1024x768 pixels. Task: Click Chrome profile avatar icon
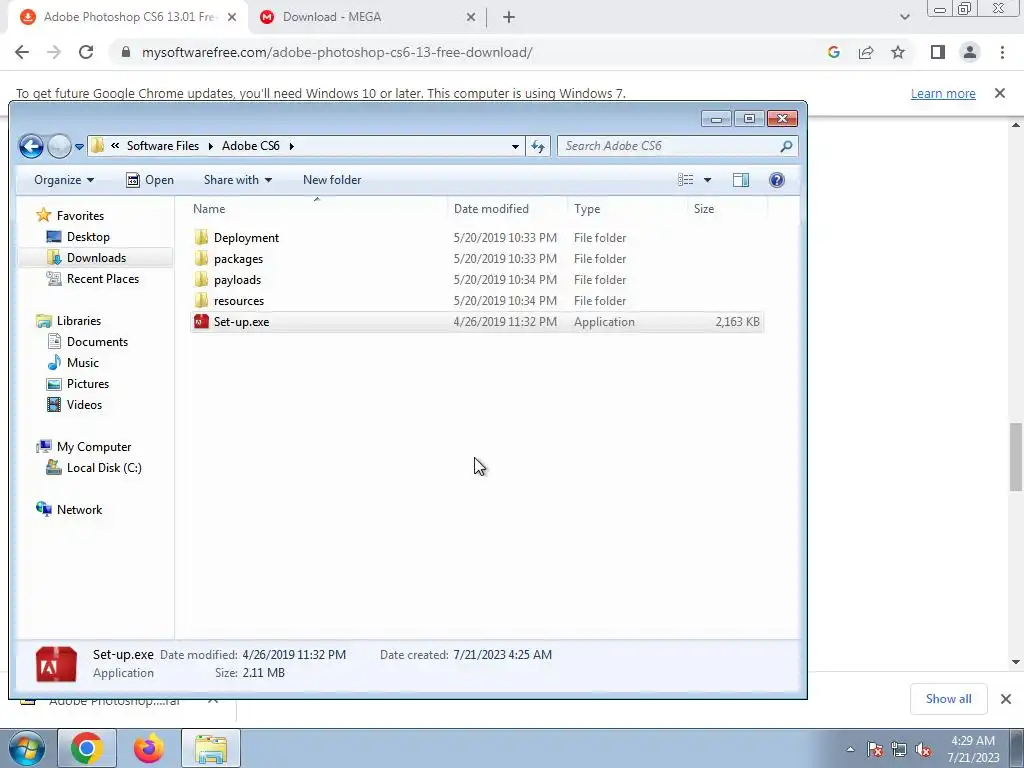point(970,52)
